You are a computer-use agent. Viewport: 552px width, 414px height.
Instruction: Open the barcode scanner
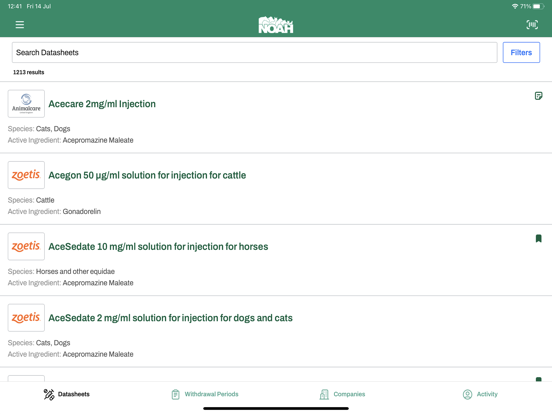point(532,24)
